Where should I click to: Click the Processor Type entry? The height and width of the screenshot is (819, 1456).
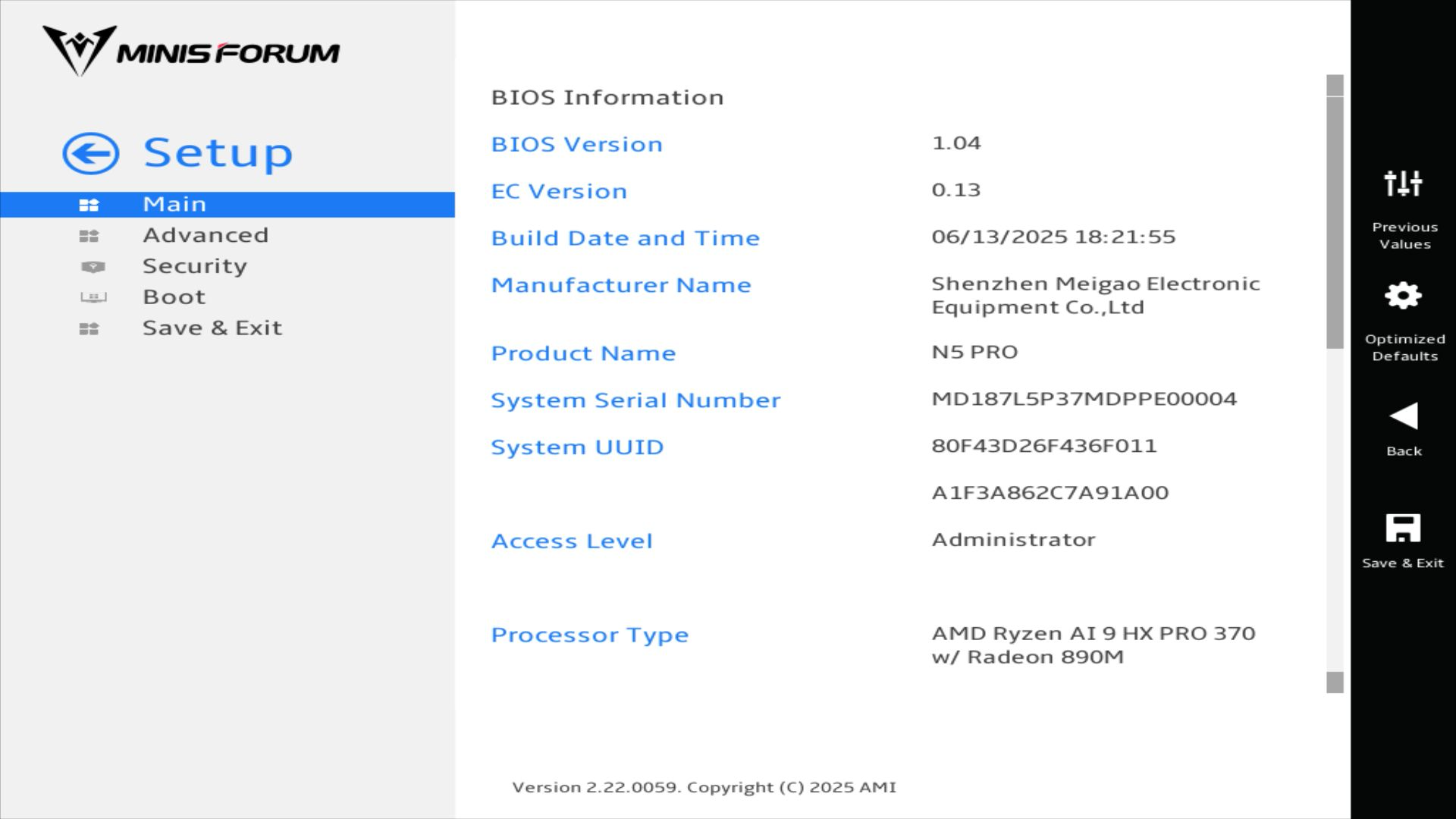pos(589,635)
